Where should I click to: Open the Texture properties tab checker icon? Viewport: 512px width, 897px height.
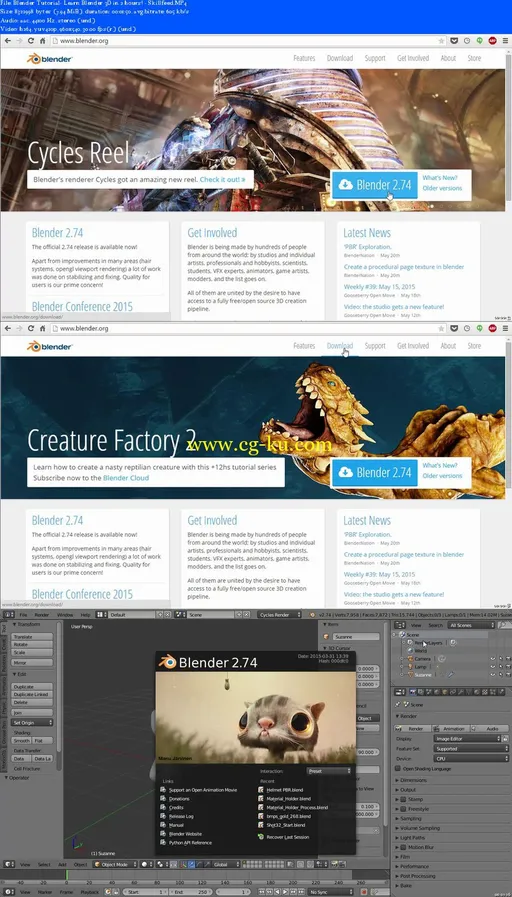(x=485, y=692)
